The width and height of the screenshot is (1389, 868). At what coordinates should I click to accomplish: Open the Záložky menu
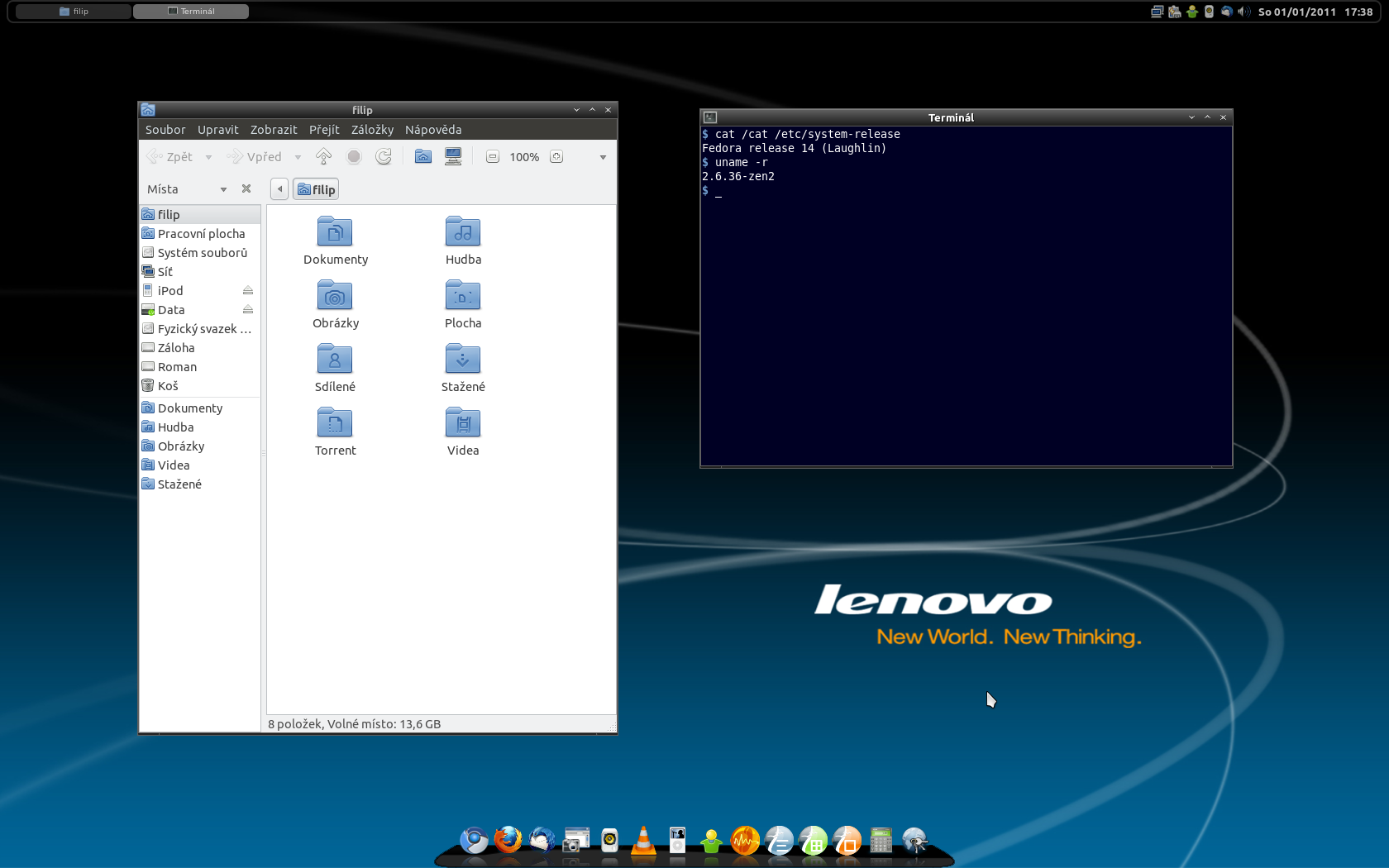[x=372, y=130]
